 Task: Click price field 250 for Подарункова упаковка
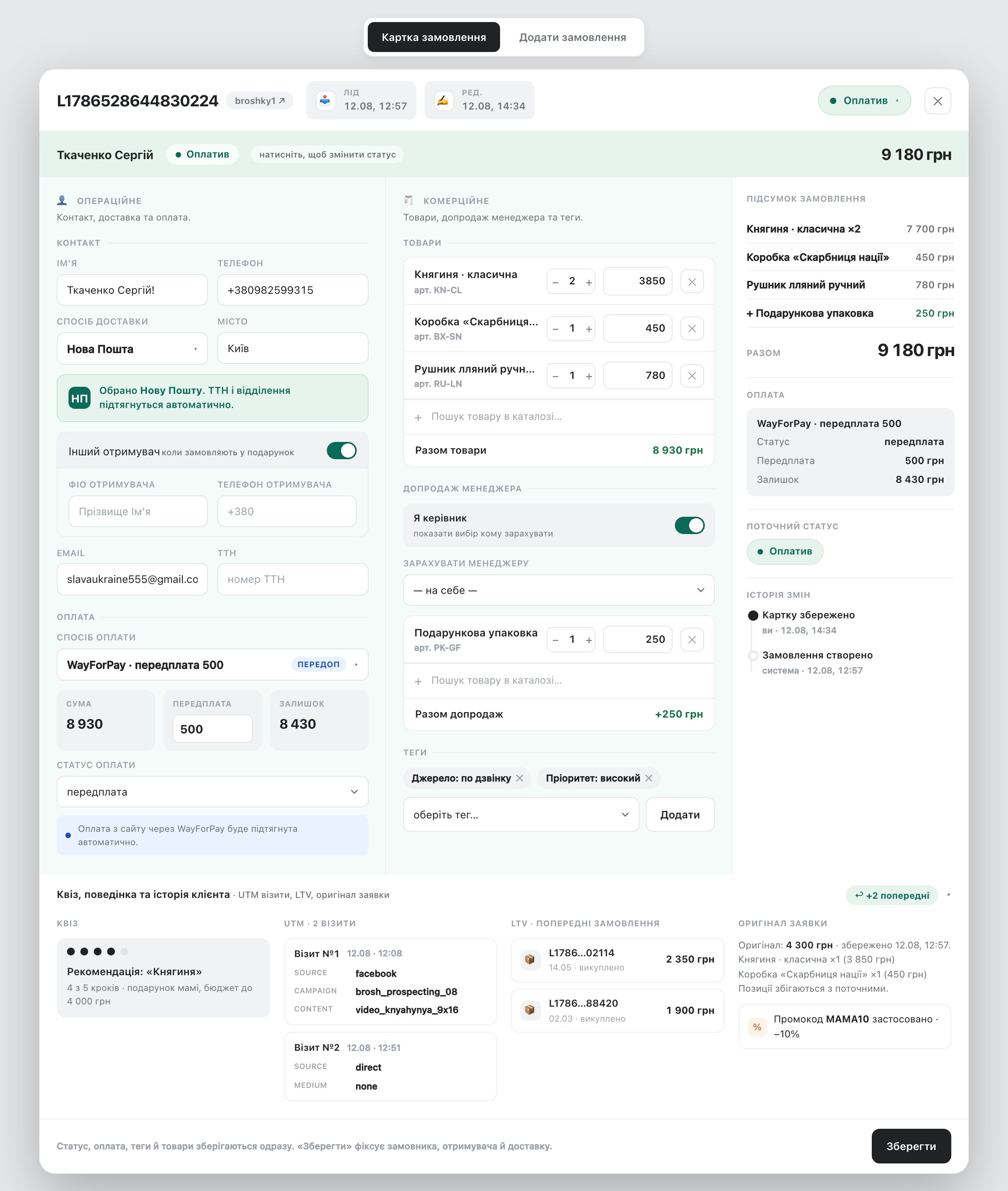pos(637,639)
